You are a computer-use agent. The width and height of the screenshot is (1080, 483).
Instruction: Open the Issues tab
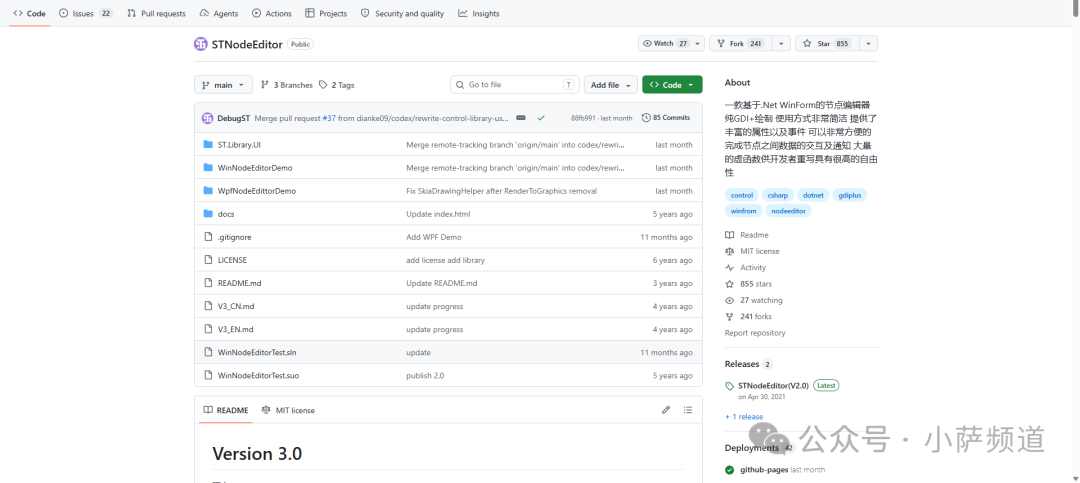(x=85, y=13)
